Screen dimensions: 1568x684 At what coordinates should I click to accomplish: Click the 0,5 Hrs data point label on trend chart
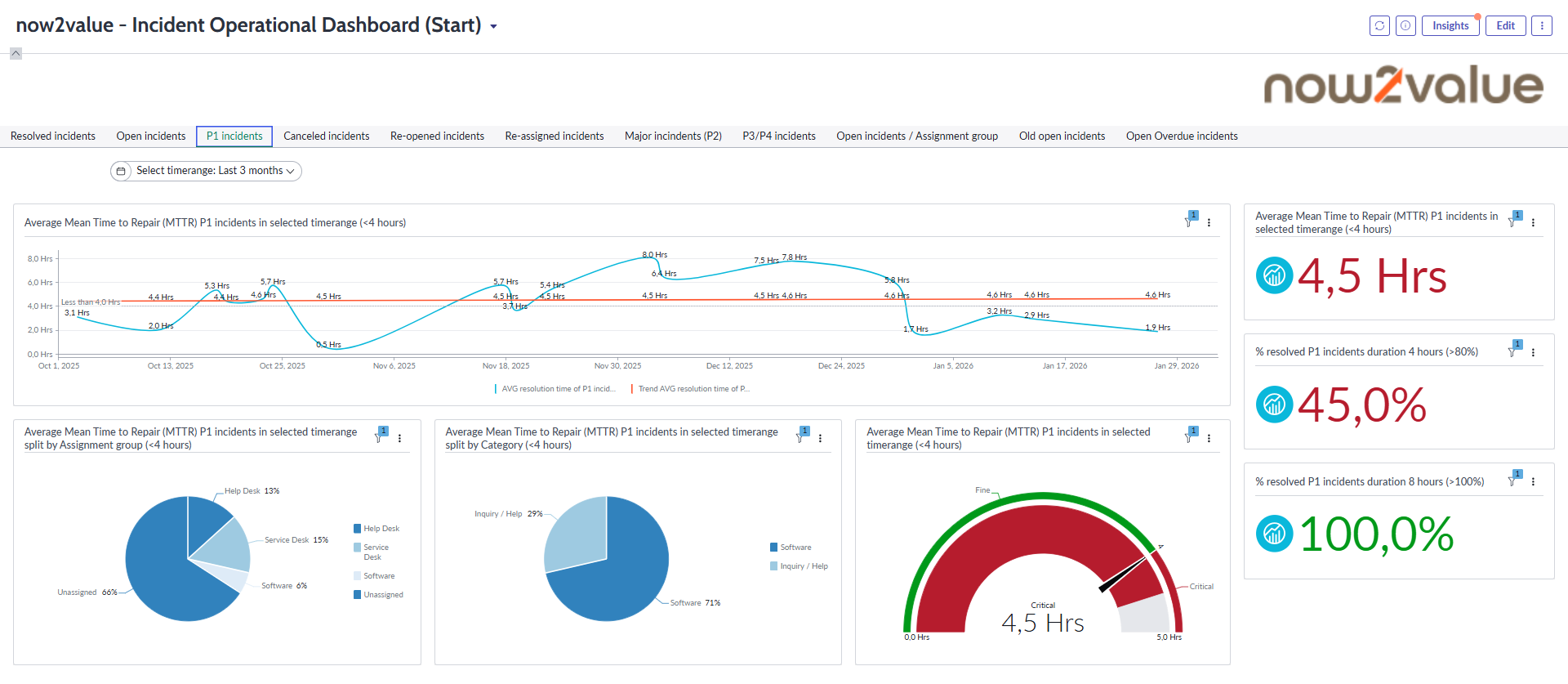click(x=328, y=345)
